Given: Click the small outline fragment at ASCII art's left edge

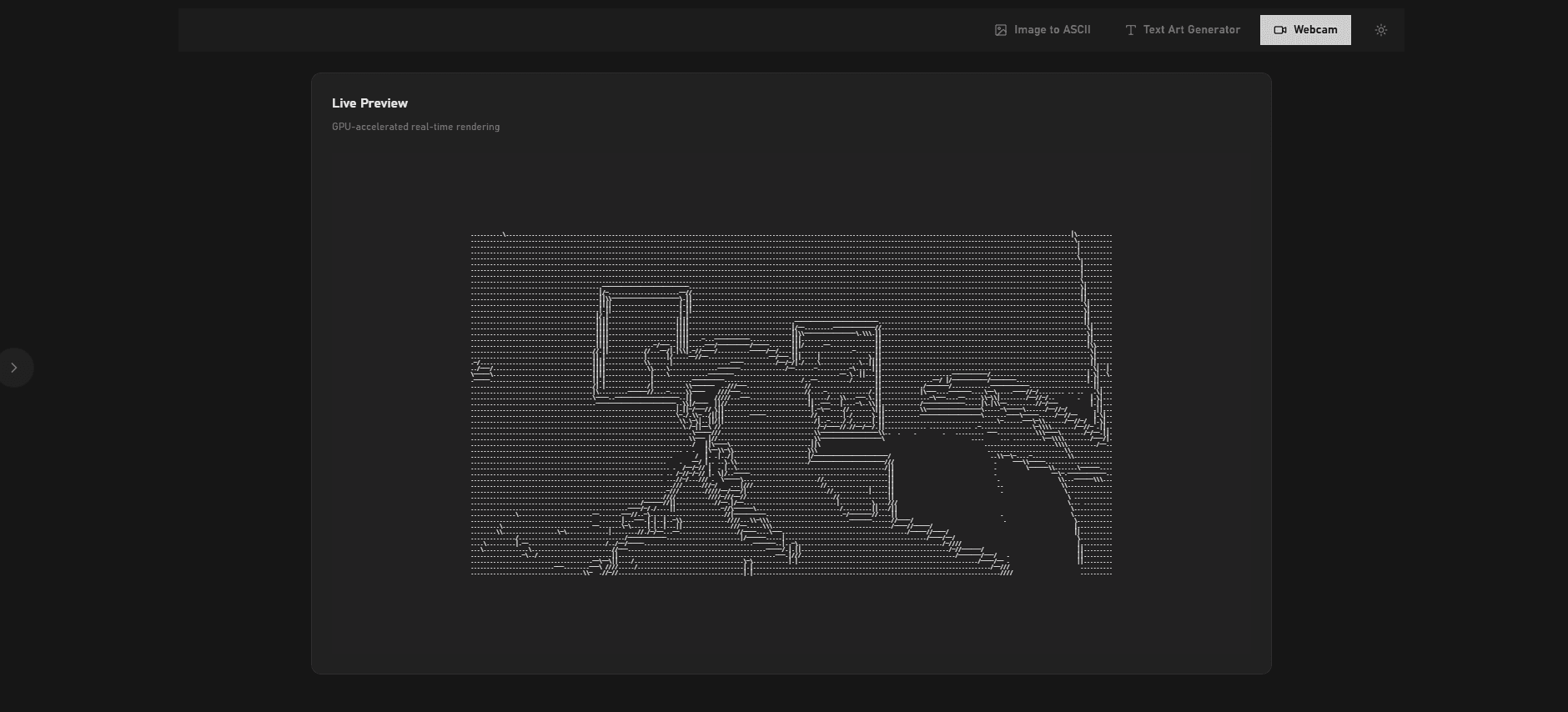Looking at the screenshot, I should click(x=481, y=369).
